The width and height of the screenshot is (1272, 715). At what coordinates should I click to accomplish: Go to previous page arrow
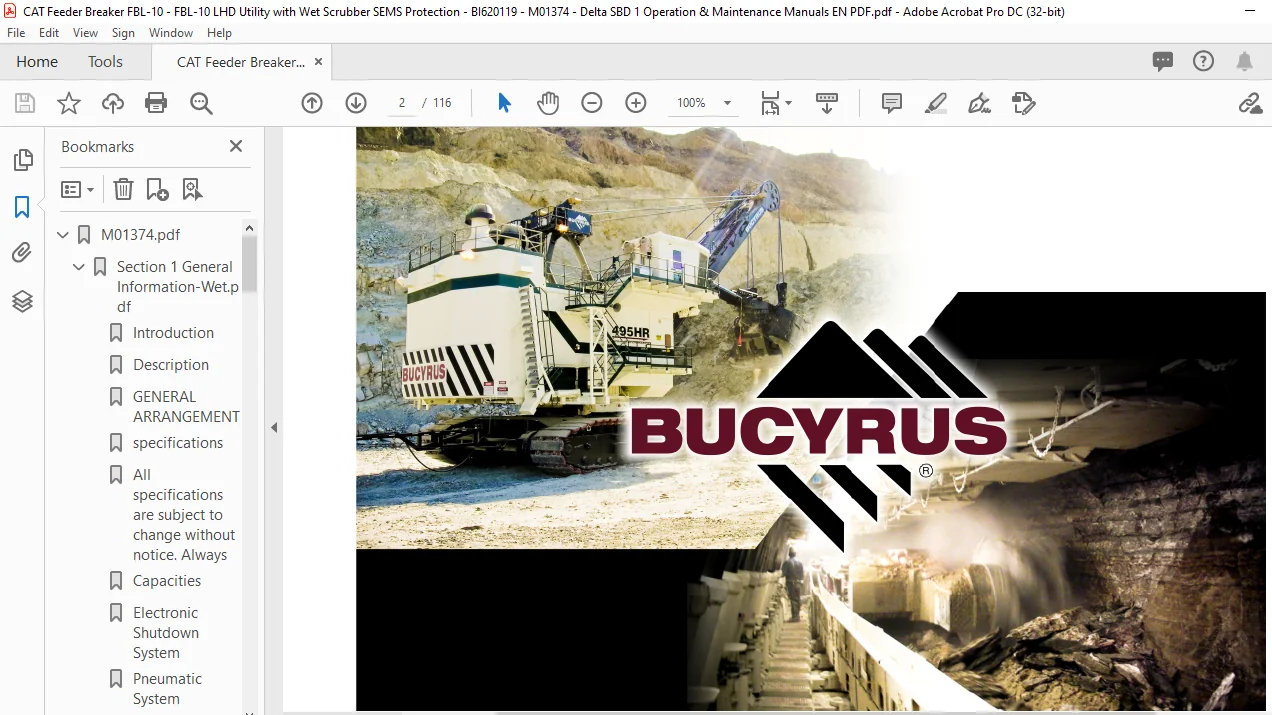tap(312, 103)
